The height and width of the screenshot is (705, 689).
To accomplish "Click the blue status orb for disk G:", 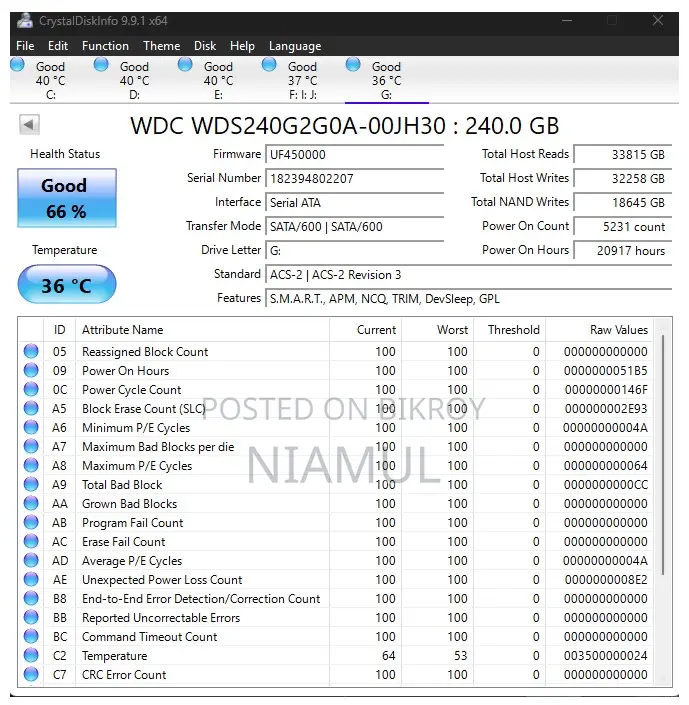I will [x=353, y=65].
